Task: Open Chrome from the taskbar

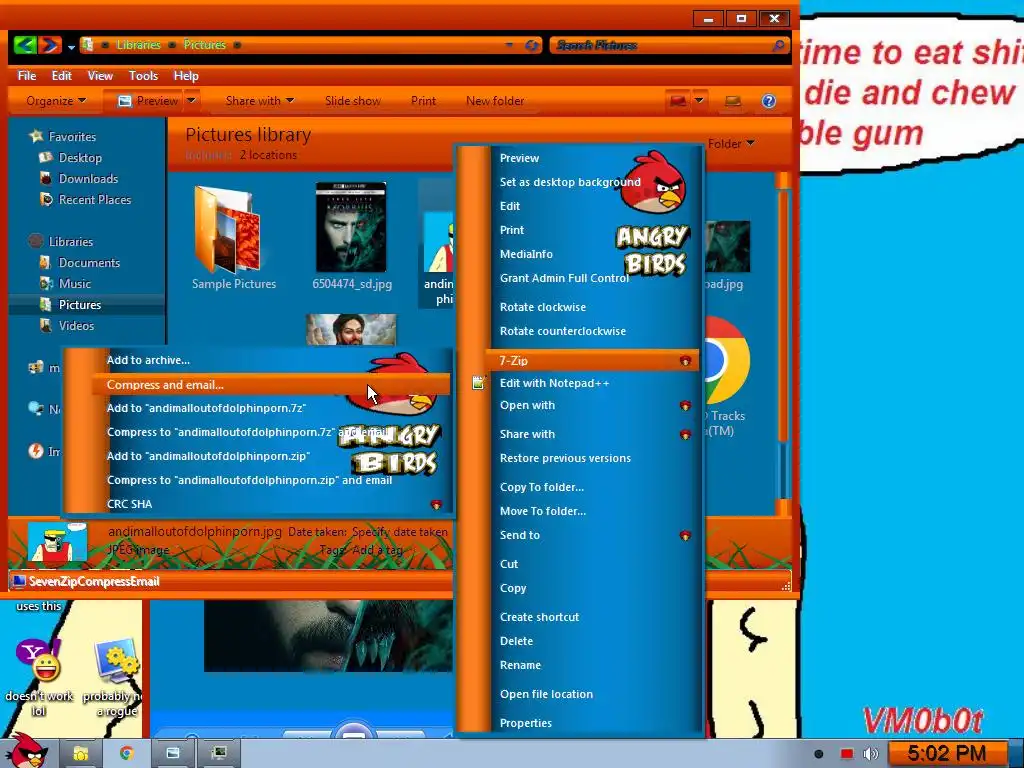Action: click(x=127, y=754)
